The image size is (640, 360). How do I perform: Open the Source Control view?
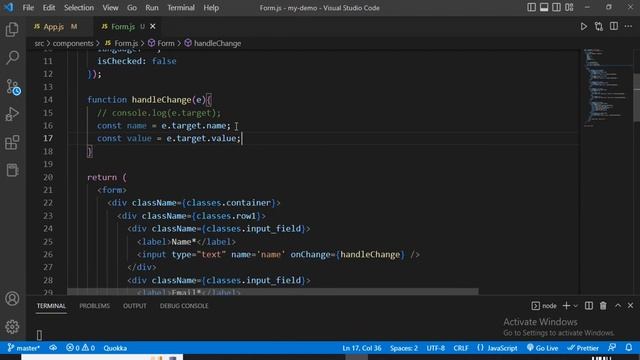(x=13, y=87)
